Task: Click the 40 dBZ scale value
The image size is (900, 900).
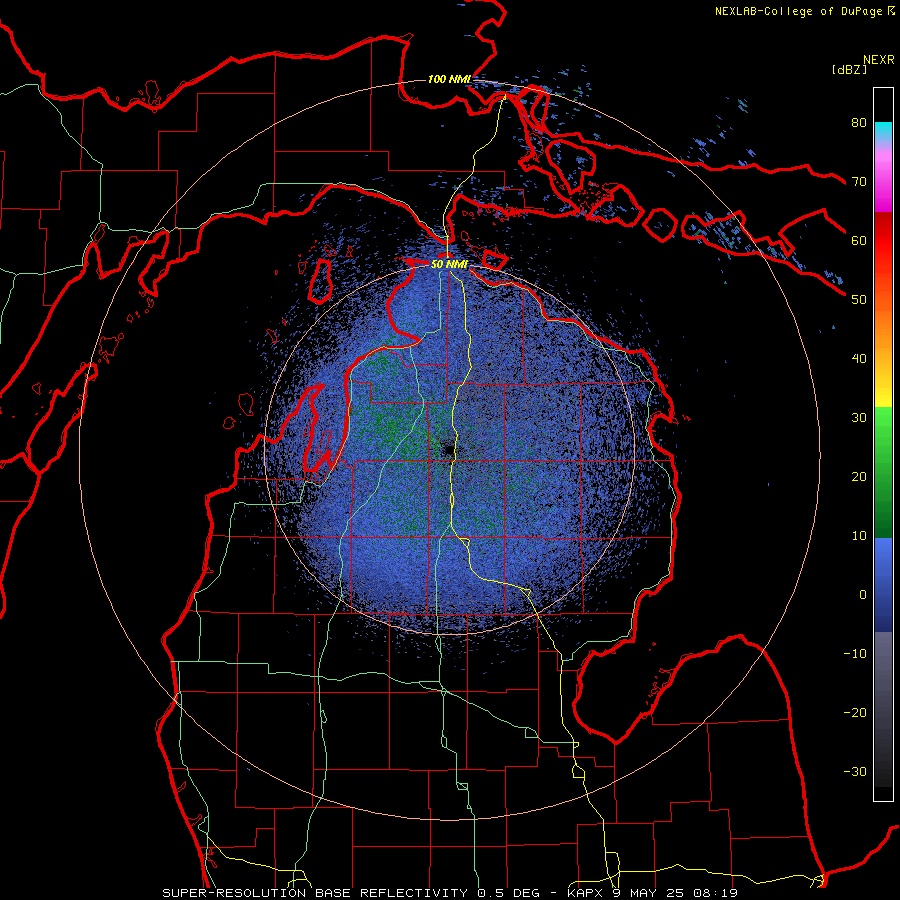Action: pos(859,359)
